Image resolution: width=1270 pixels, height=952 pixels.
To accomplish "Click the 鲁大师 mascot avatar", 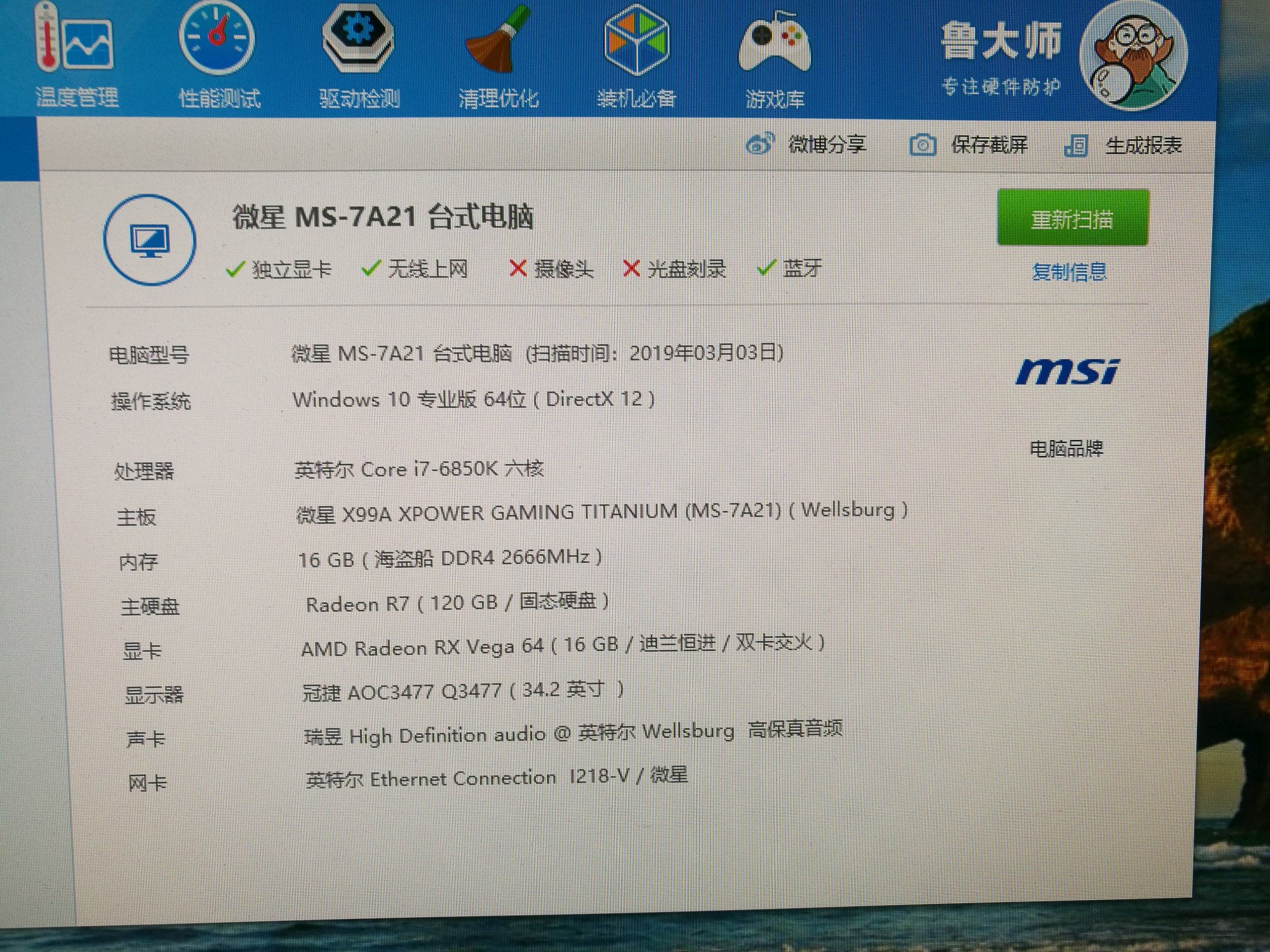I will 1135,56.
